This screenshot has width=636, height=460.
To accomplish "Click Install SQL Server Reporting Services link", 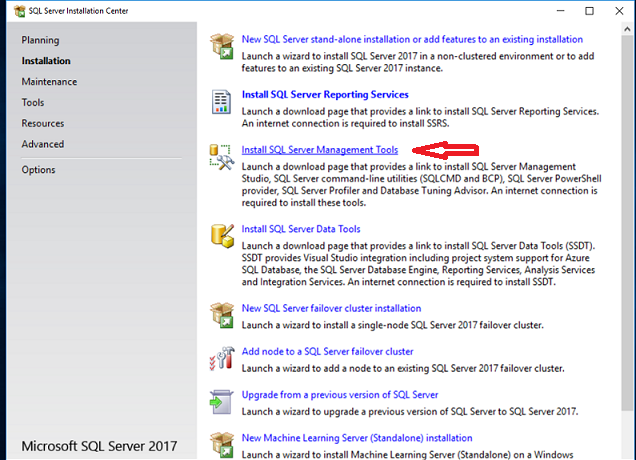I will pos(325,95).
